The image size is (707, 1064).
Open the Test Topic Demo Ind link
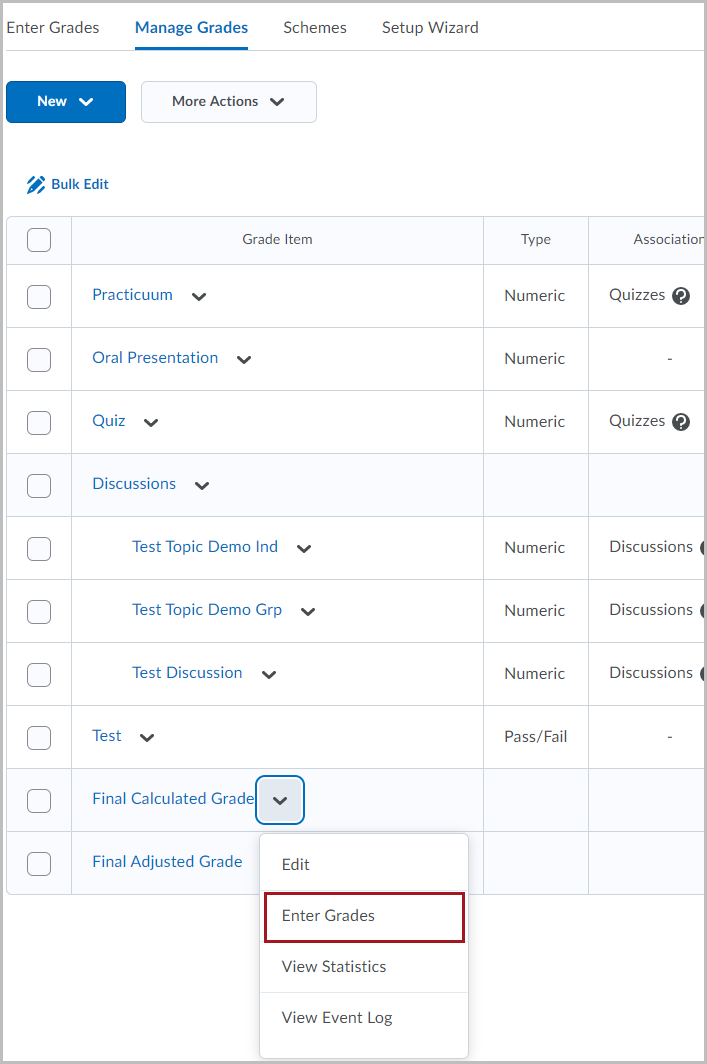click(x=205, y=547)
